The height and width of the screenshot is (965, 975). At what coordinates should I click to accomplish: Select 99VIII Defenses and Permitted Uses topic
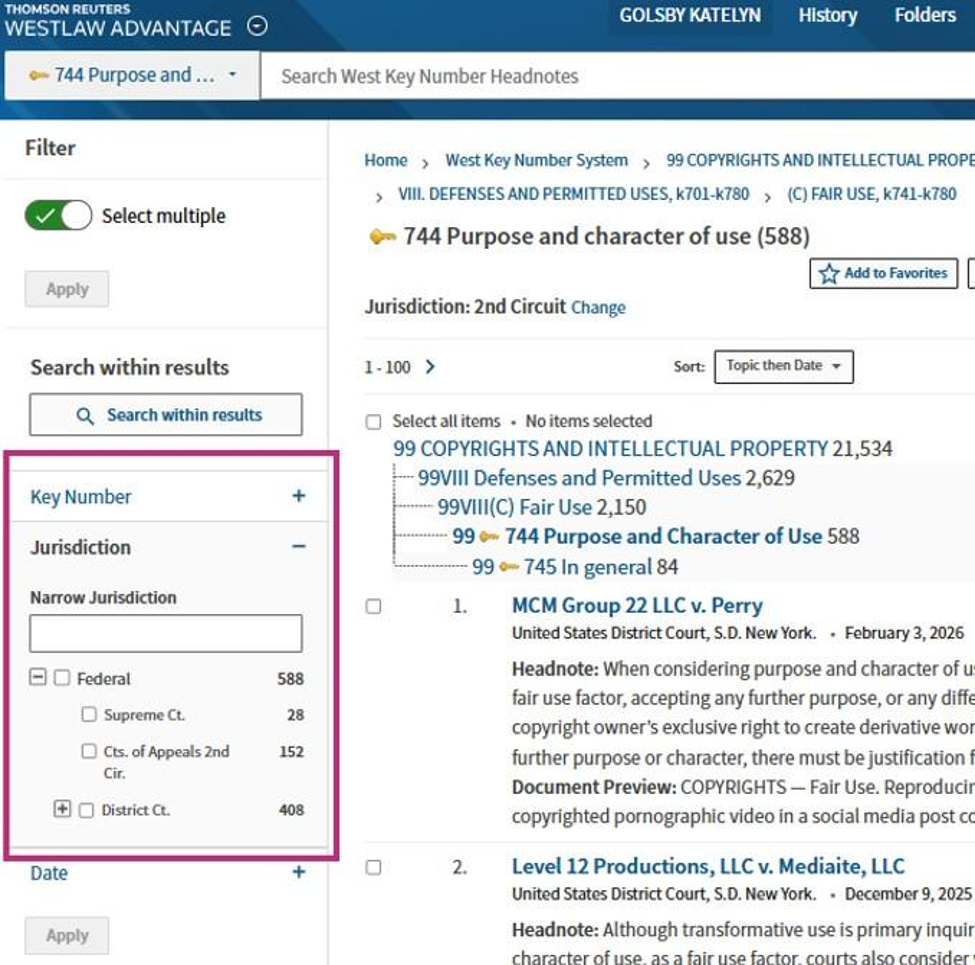click(580, 478)
